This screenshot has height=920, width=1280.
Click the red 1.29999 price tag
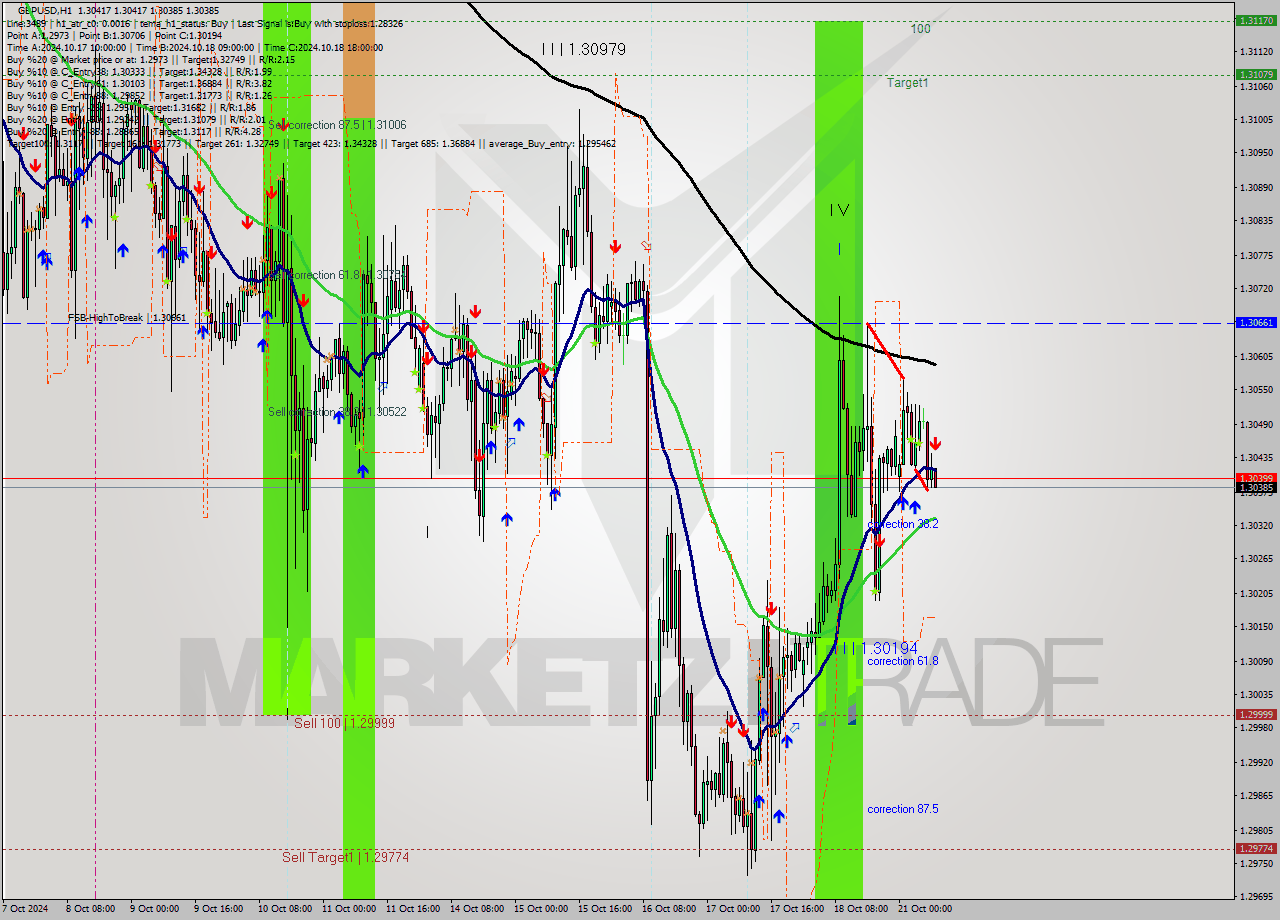click(x=1255, y=714)
